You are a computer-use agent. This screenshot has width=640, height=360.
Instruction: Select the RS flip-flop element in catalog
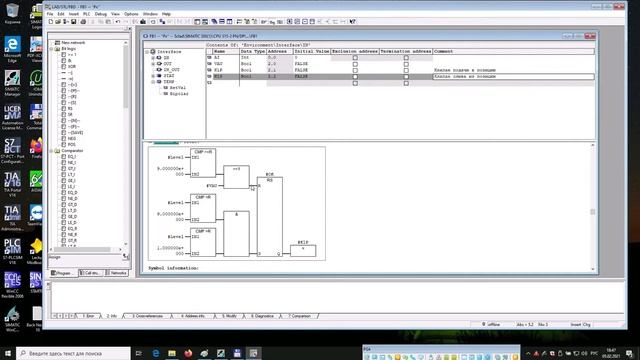click(x=70, y=109)
